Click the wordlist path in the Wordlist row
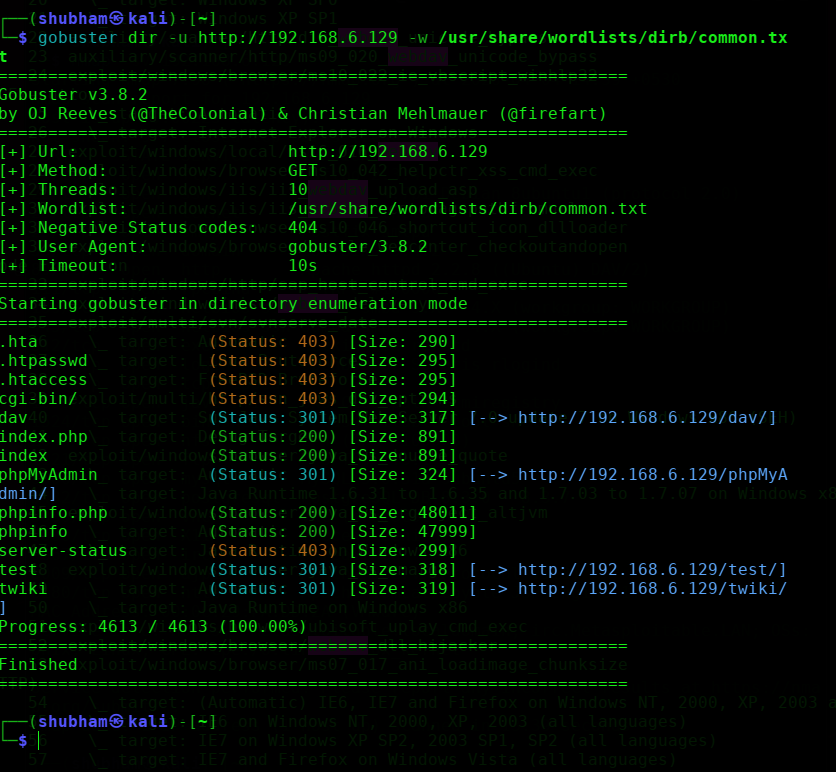 pyautogui.click(x=467, y=209)
